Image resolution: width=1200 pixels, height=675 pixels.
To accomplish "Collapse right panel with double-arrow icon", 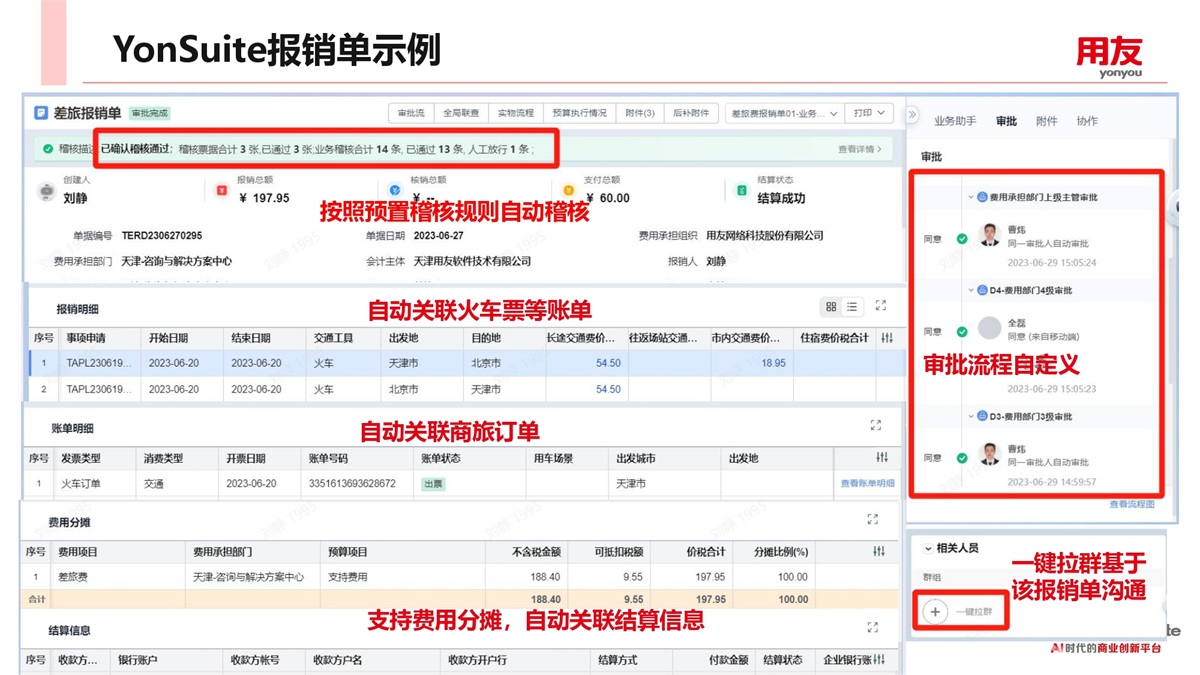I will tap(912, 115).
